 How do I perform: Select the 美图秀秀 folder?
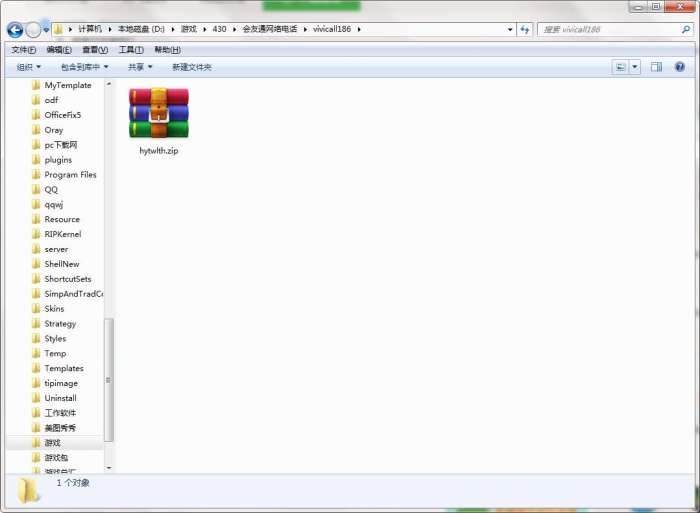[60, 428]
